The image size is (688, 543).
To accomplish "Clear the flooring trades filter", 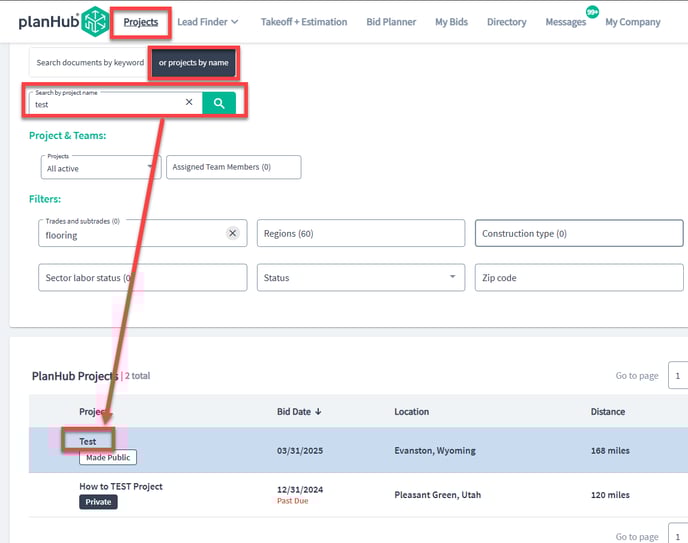I will pyautogui.click(x=233, y=233).
